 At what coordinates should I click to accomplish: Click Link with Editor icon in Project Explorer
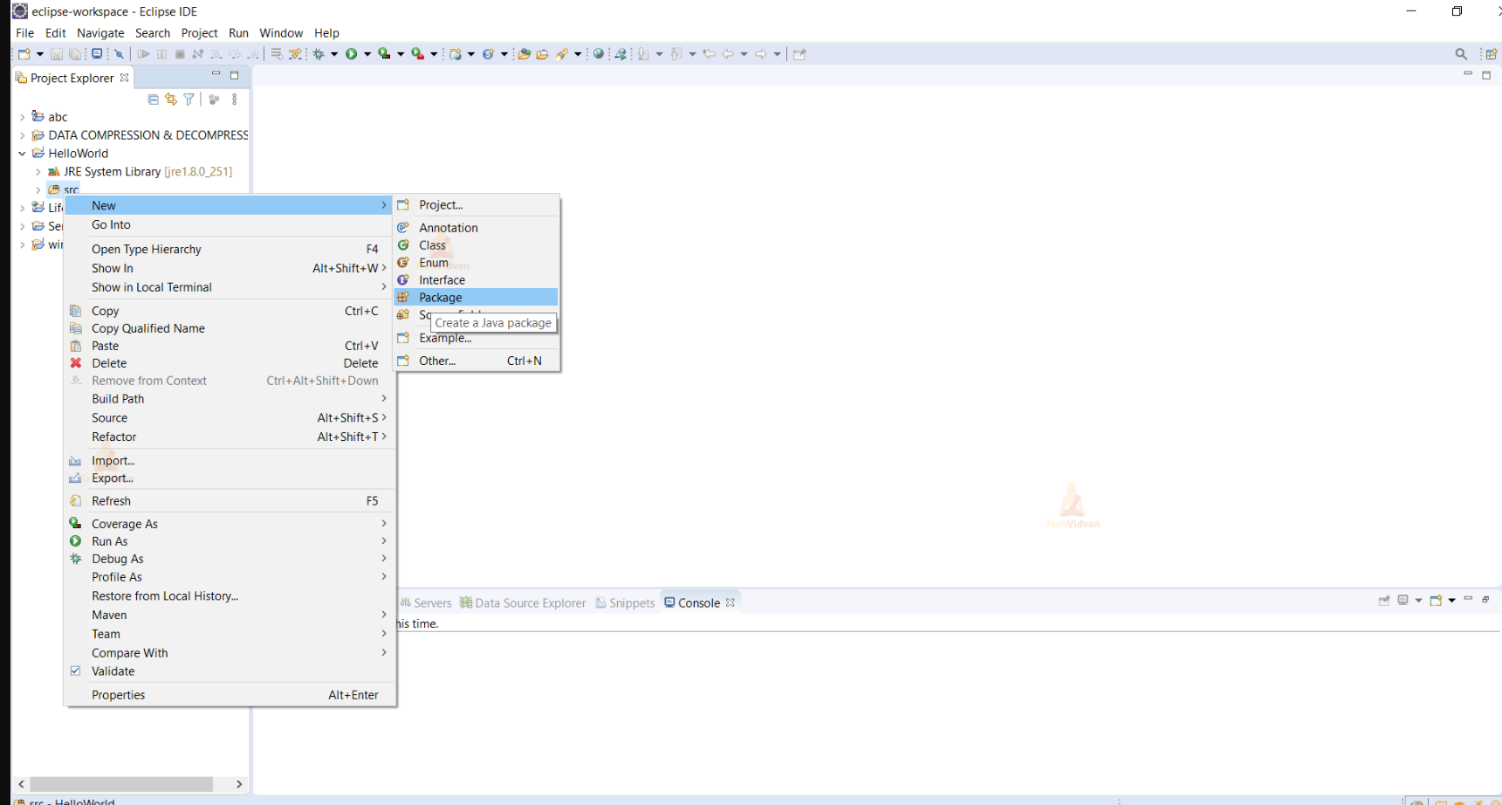point(171,99)
